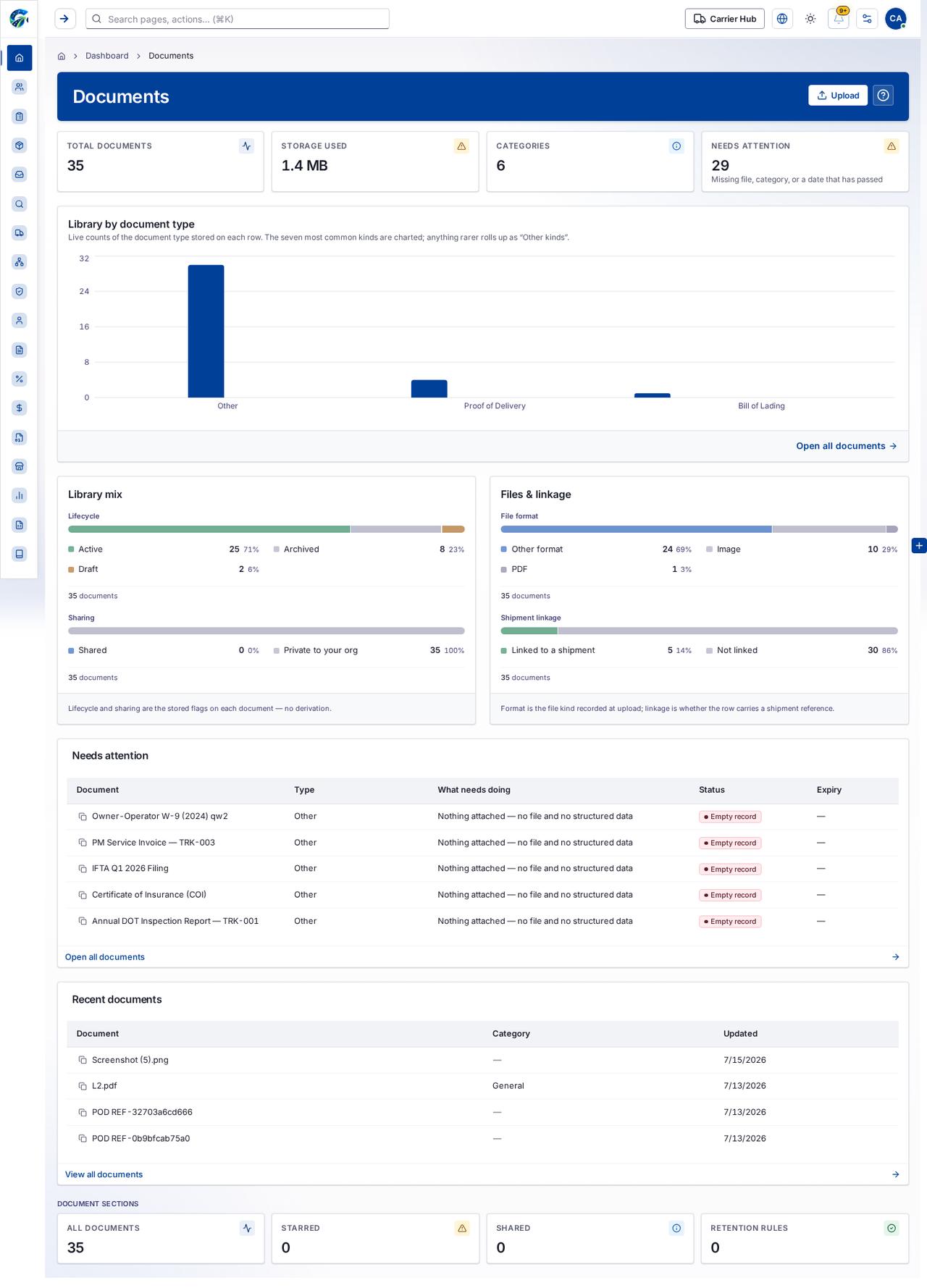Toggle the light theme sun icon

(x=810, y=19)
